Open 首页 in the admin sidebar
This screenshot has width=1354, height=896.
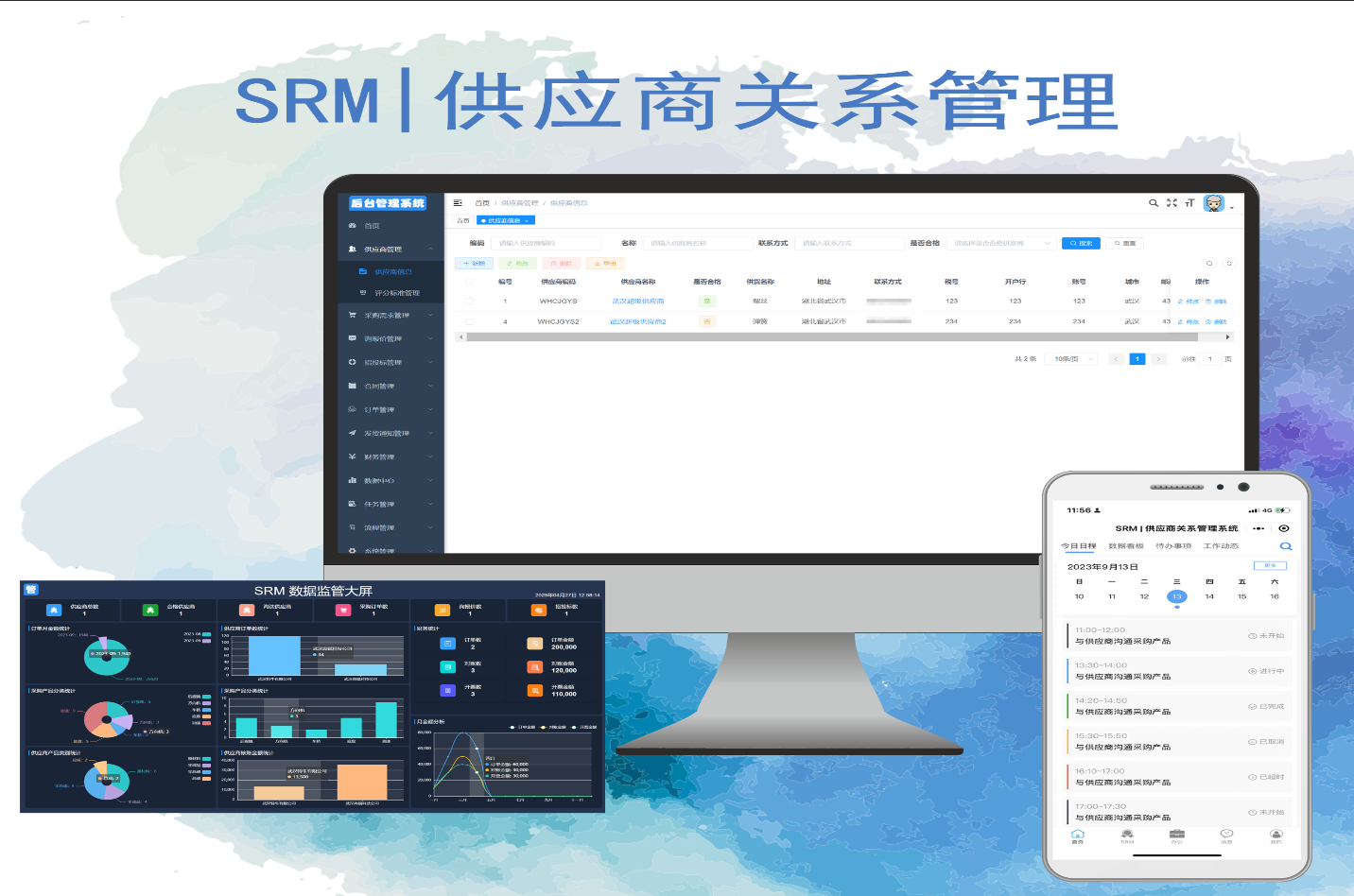(391, 226)
